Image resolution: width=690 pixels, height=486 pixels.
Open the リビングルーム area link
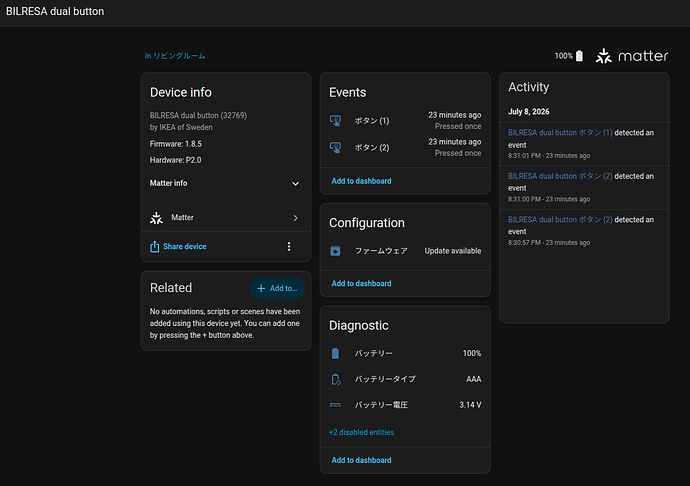pos(175,56)
